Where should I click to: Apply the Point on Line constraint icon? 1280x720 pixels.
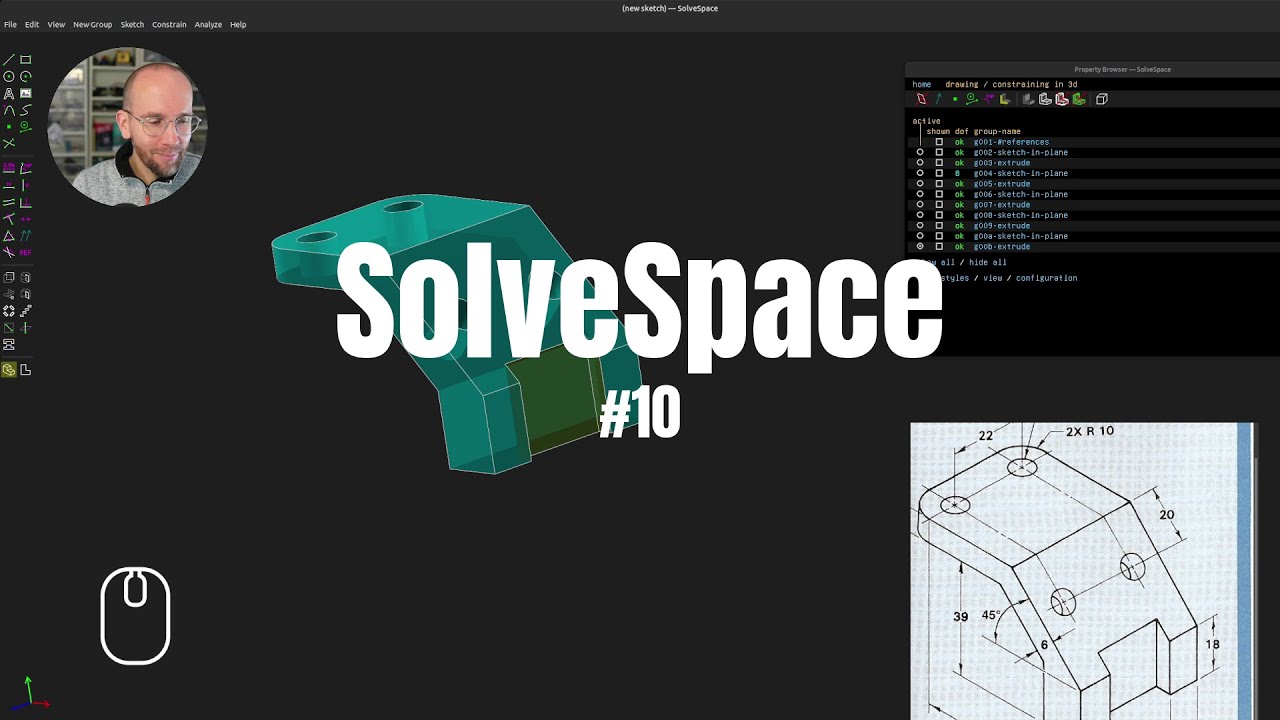(x=9, y=218)
